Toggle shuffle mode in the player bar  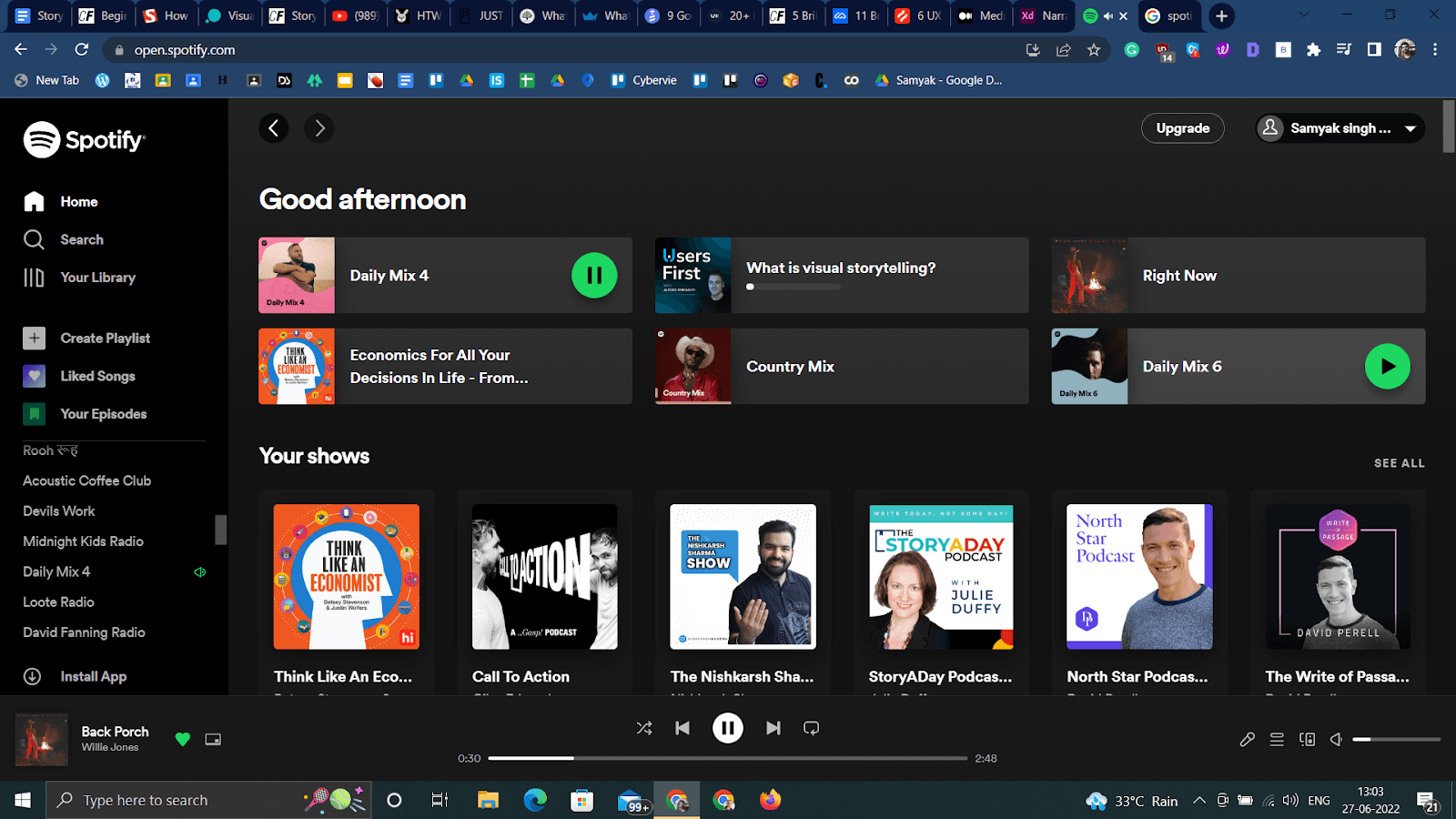644,727
